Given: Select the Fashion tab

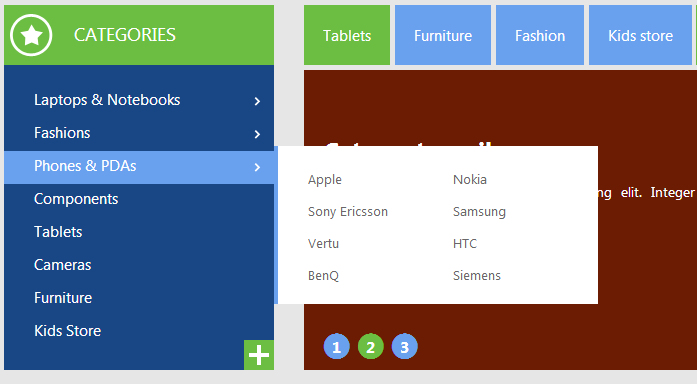Looking at the screenshot, I should 540,35.
